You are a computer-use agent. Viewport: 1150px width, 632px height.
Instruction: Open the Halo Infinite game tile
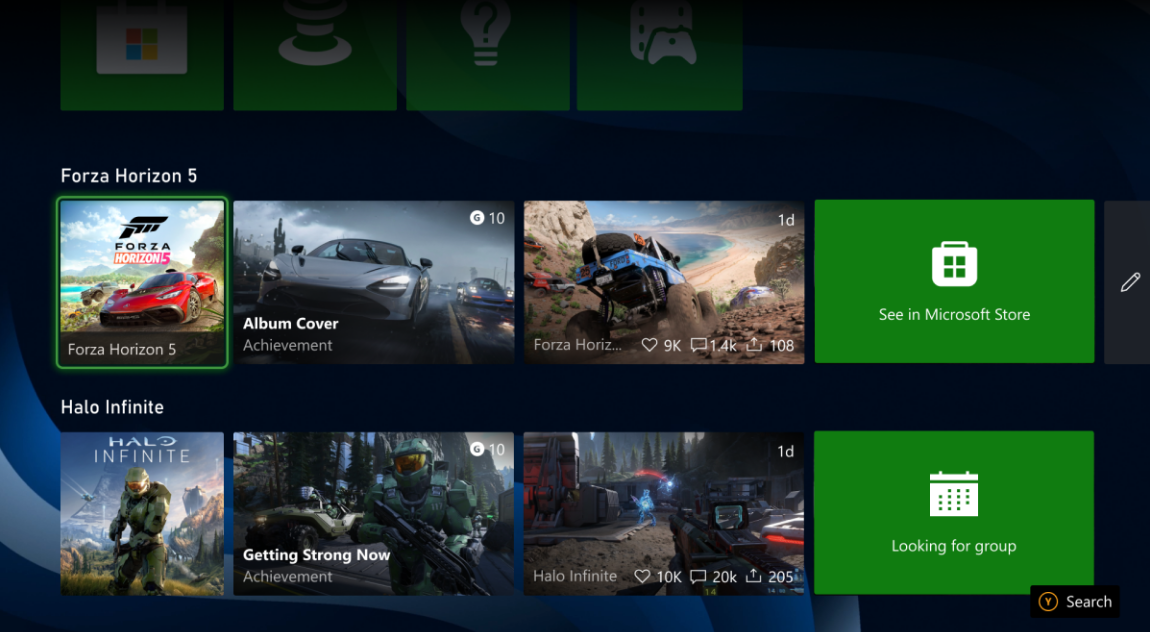click(142, 513)
